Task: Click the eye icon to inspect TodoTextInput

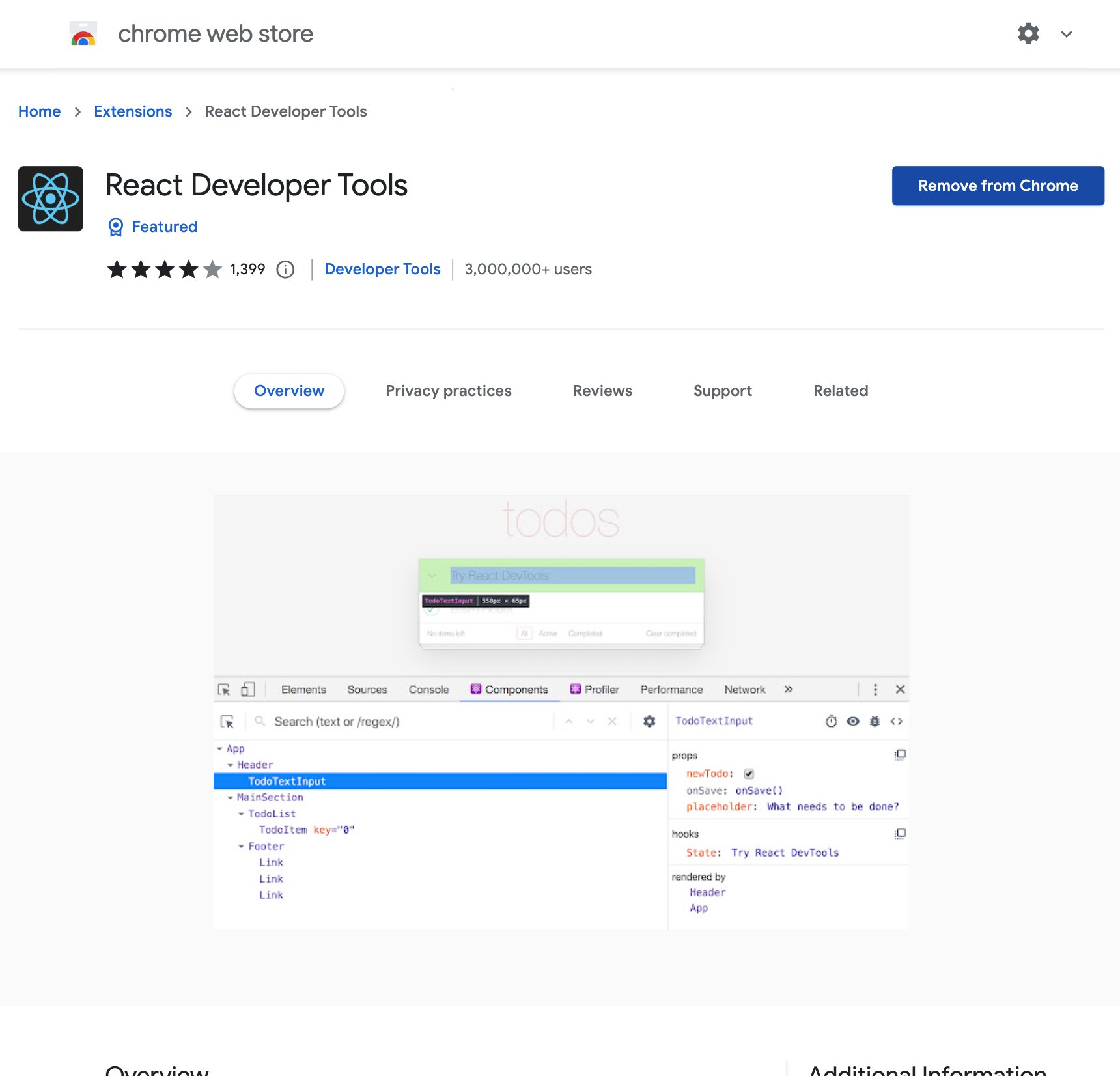Action: pos(853,721)
